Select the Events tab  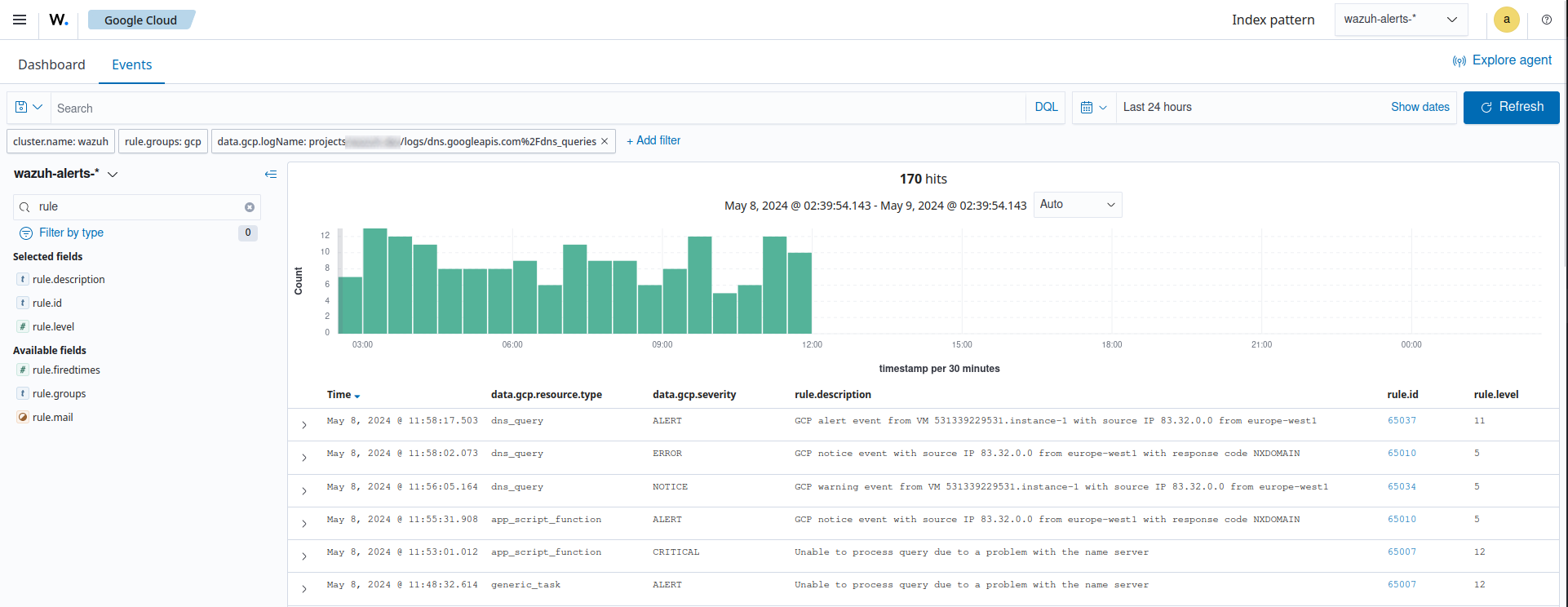coord(131,64)
